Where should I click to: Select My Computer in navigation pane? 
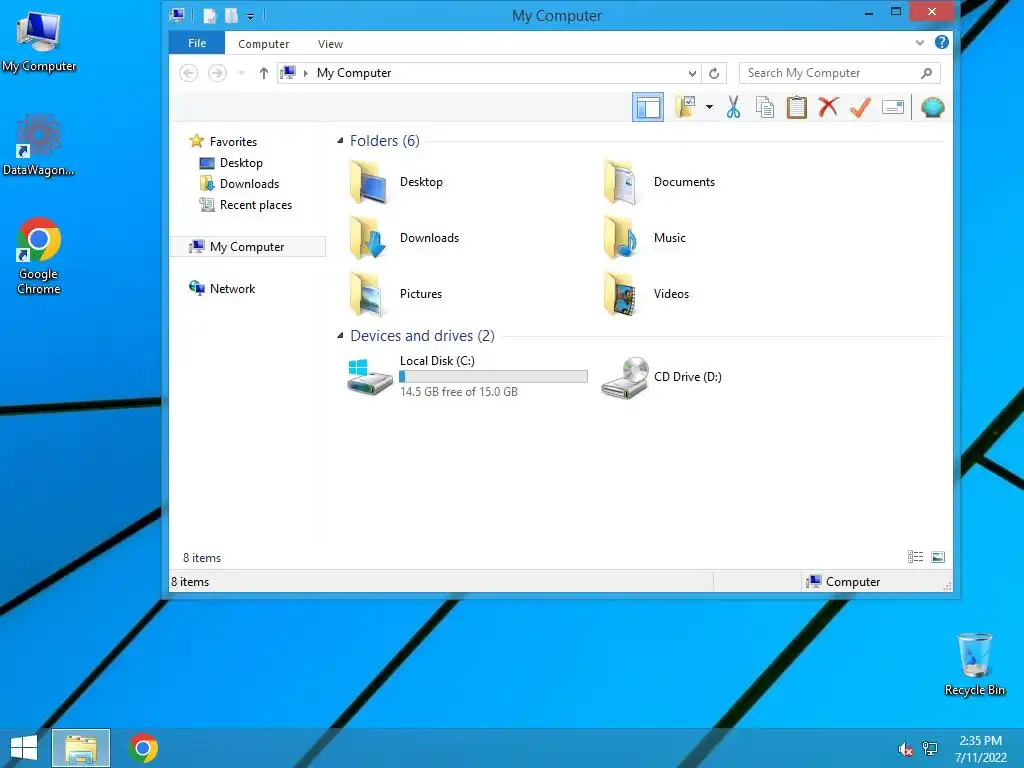click(x=247, y=246)
